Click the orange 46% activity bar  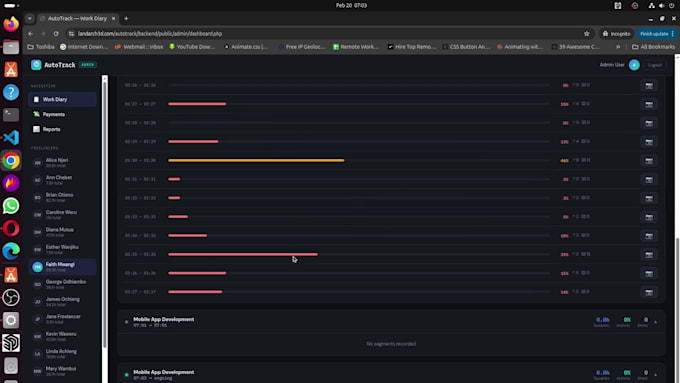click(x=256, y=160)
